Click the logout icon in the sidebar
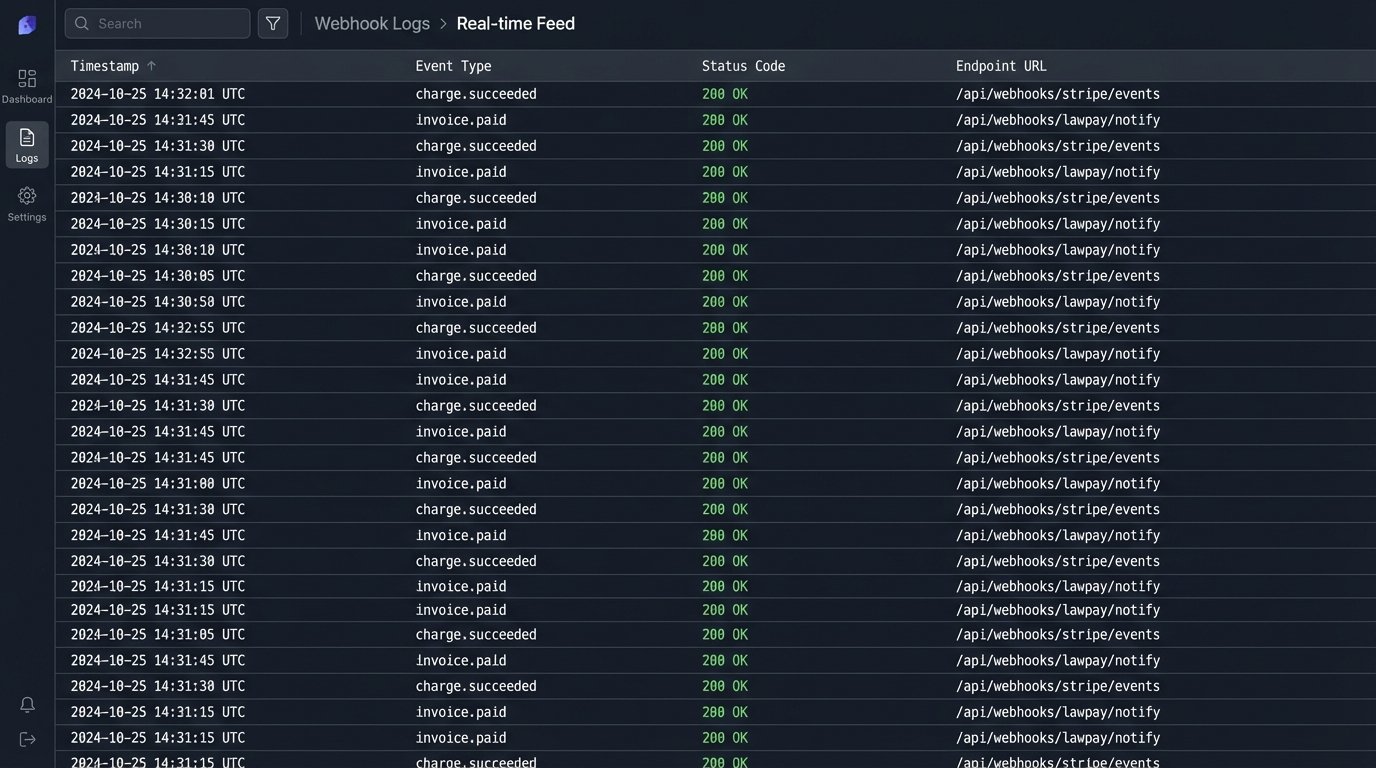The height and width of the screenshot is (768, 1376). (27, 739)
